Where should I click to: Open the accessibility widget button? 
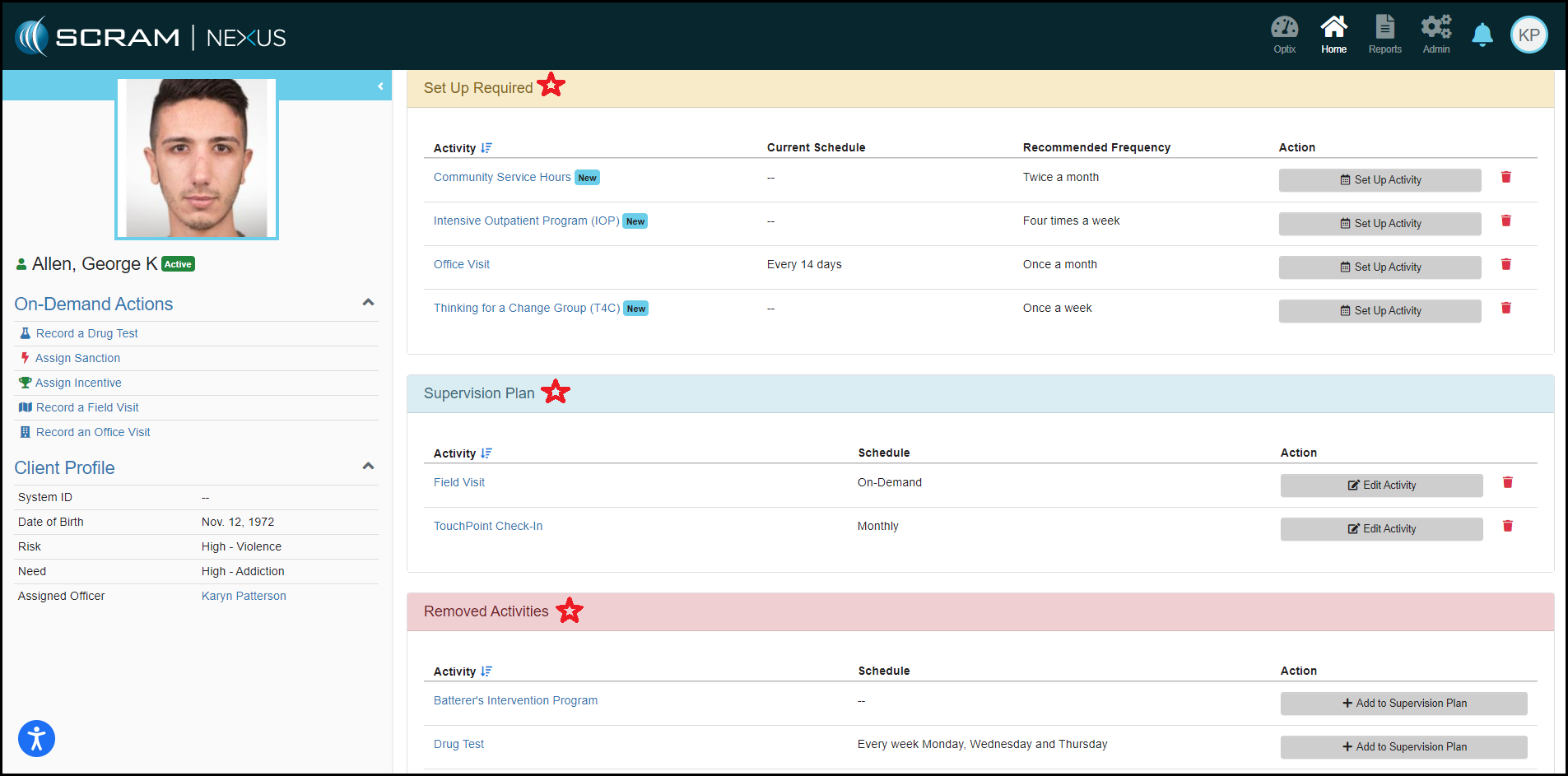point(36,738)
